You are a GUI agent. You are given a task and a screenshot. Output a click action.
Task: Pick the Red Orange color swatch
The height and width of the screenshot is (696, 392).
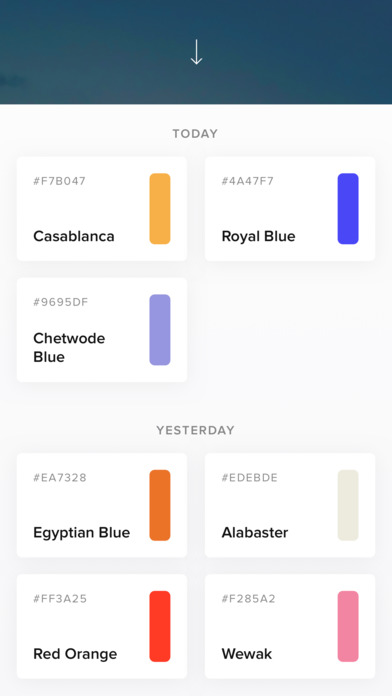[160, 626]
